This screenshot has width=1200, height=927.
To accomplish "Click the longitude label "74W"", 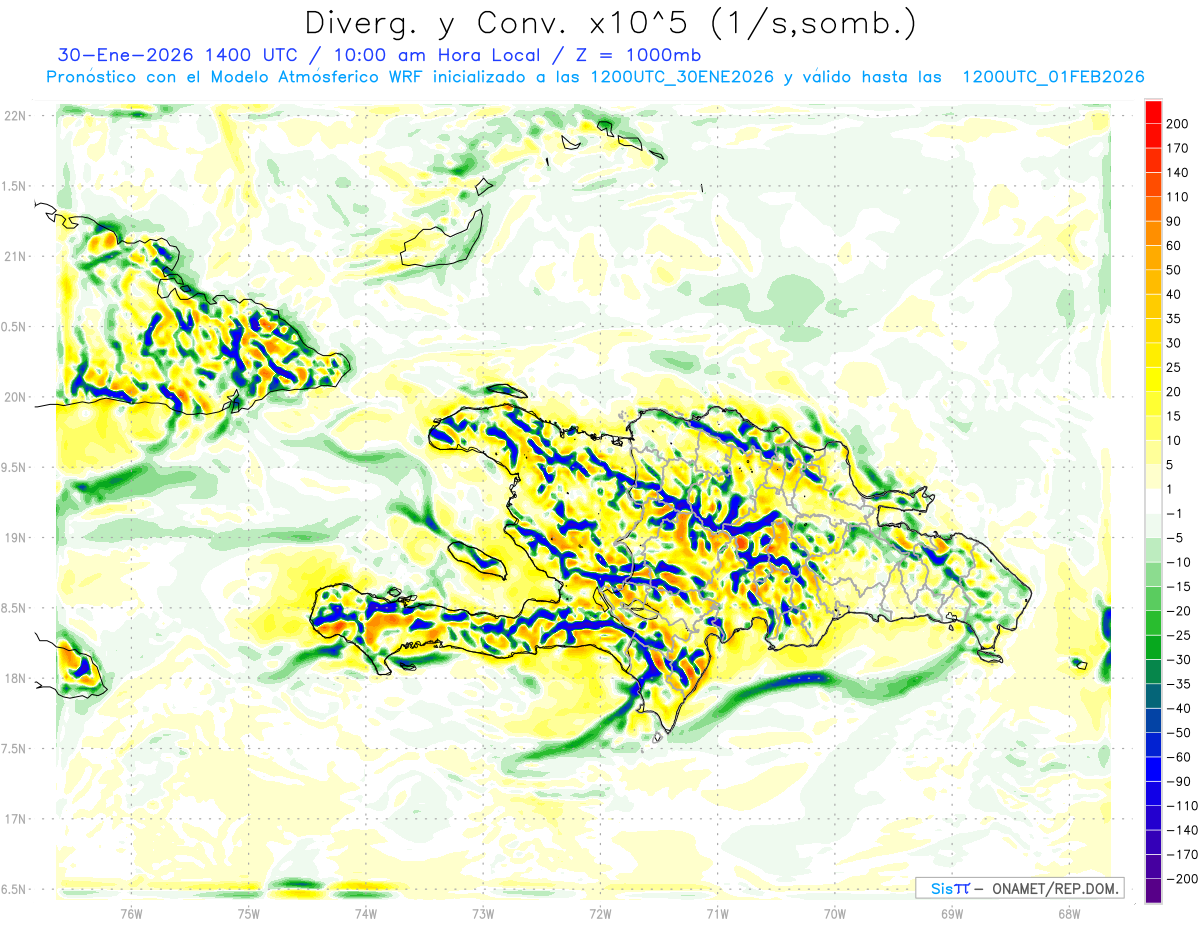I will point(365,914).
